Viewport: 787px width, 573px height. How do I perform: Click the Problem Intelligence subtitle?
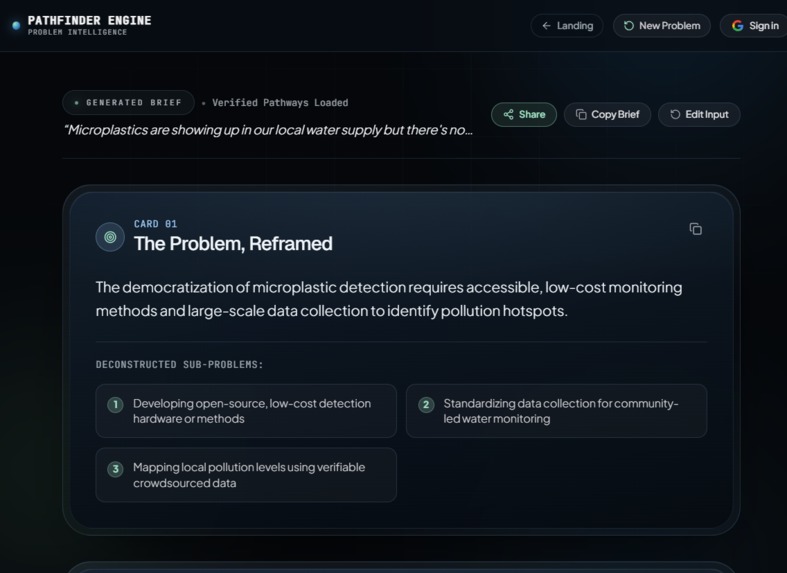click(x=77, y=32)
